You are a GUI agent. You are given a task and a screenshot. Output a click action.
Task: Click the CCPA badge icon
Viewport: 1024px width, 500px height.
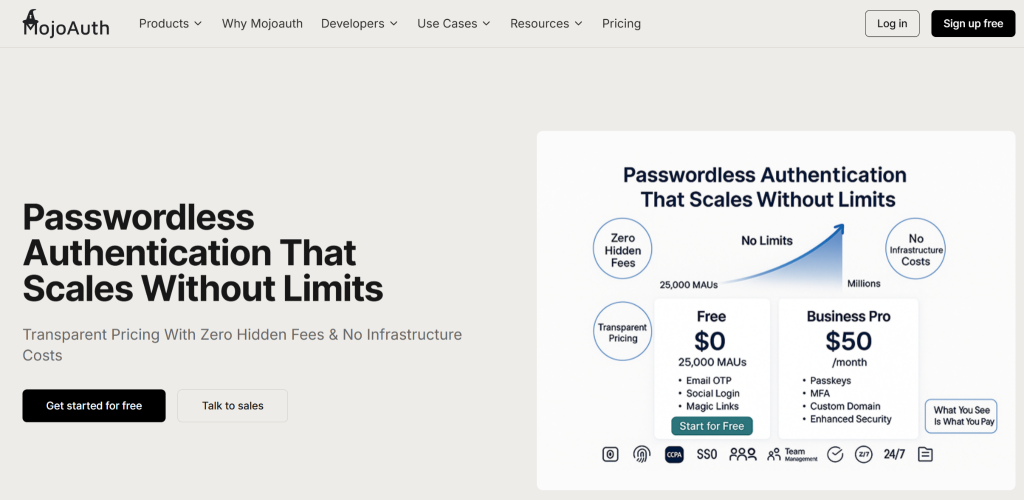click(x=674, y=454)
